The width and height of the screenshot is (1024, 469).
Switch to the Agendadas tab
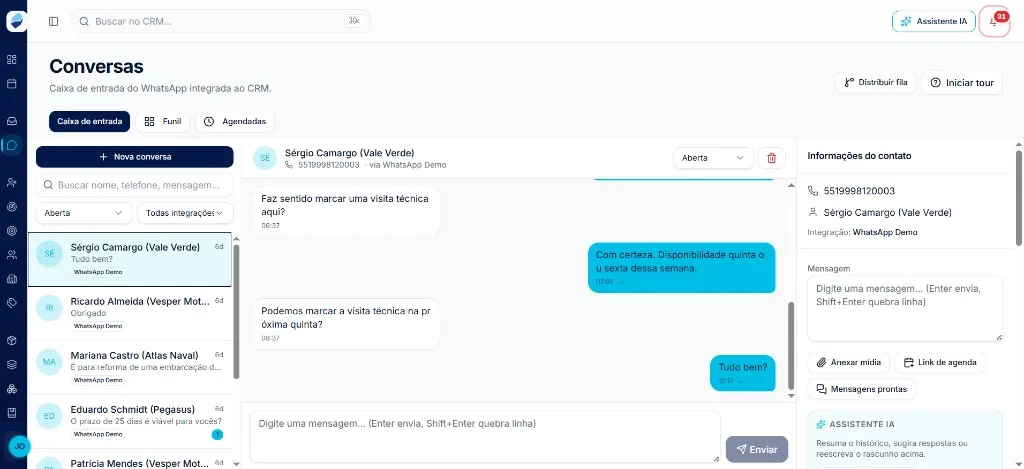[x=235, y=121]
